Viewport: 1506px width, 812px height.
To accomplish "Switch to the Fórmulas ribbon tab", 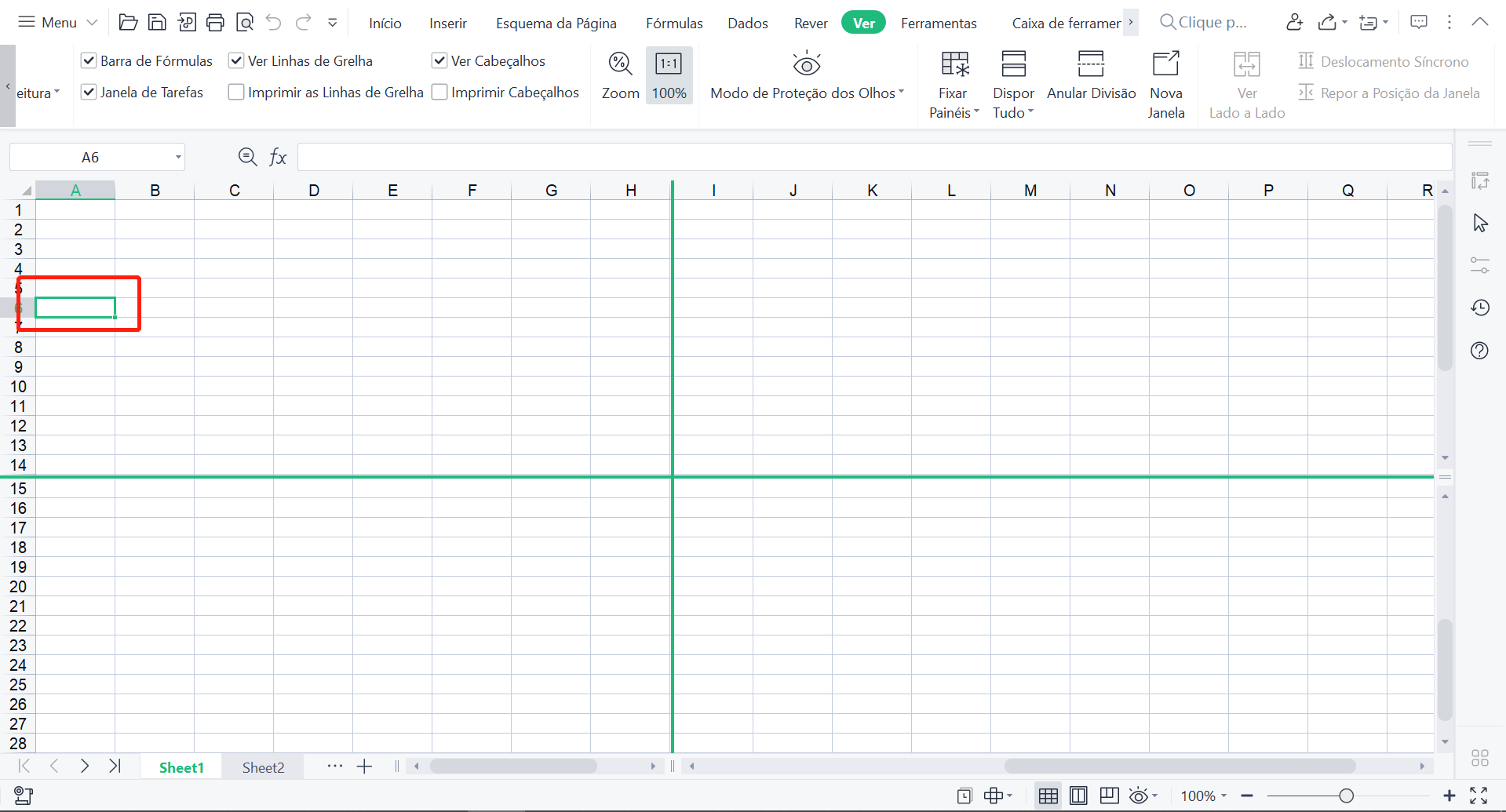I will pos(674,23).
